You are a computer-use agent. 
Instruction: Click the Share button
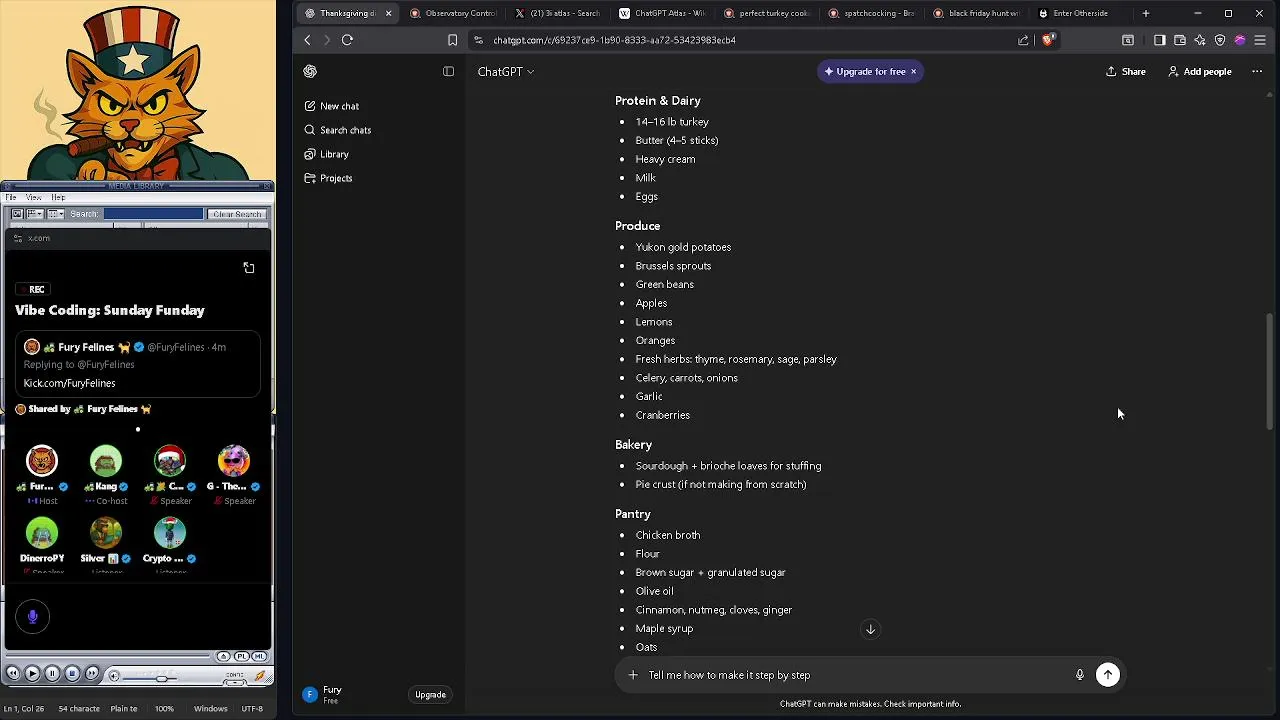pyautogui.click(x=1126, y=72)
